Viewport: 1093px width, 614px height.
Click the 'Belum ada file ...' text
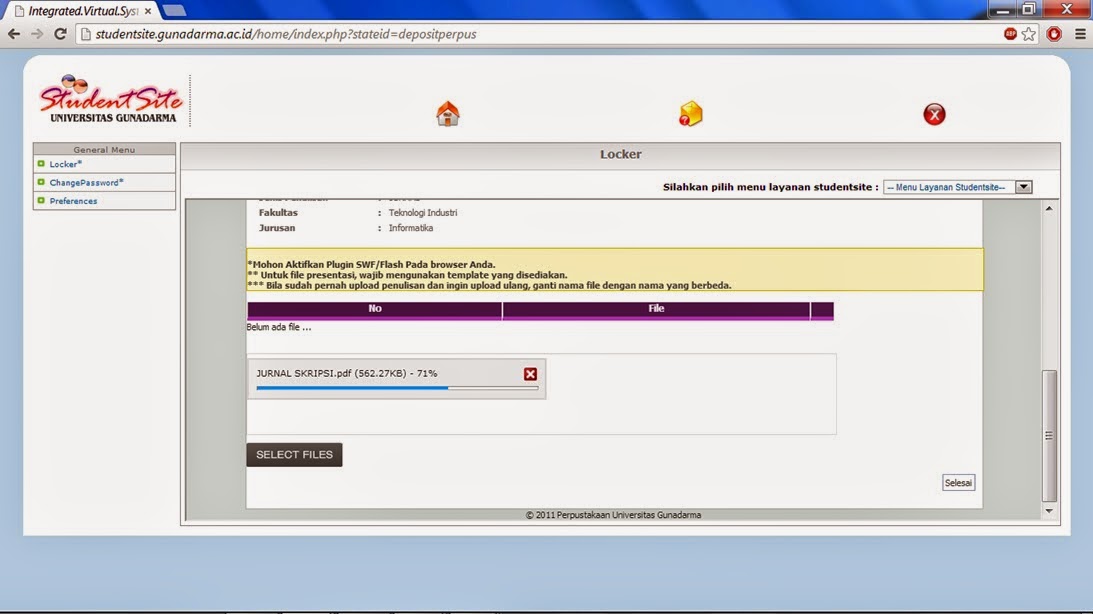click(279, 327)
